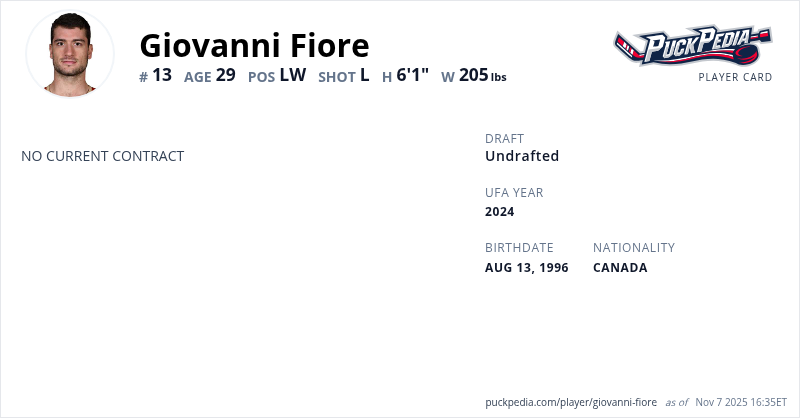This screenshot has width=800, height=418.
Task: Click the CANADA nationality value
Action: [620, 267]
